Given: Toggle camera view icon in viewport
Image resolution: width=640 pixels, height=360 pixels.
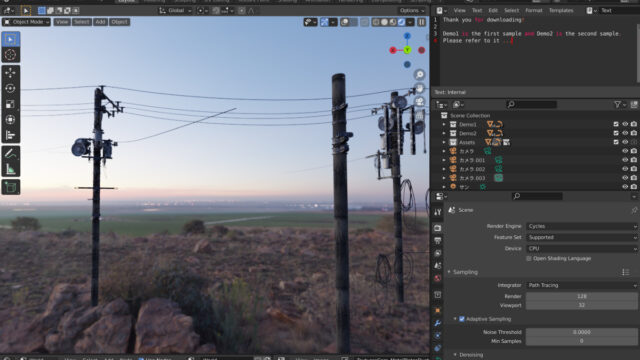Looking at the screenshot, I should coord(419,102).
